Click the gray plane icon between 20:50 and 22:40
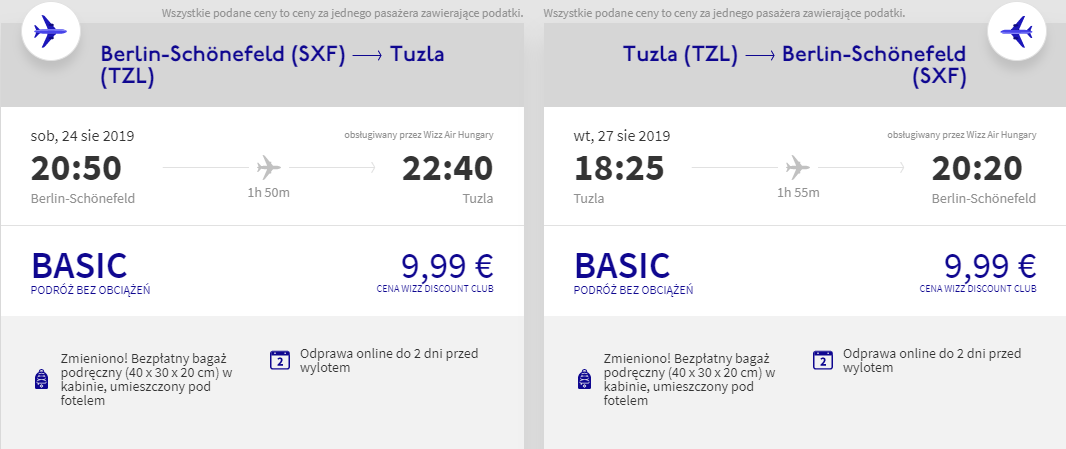 269,167
